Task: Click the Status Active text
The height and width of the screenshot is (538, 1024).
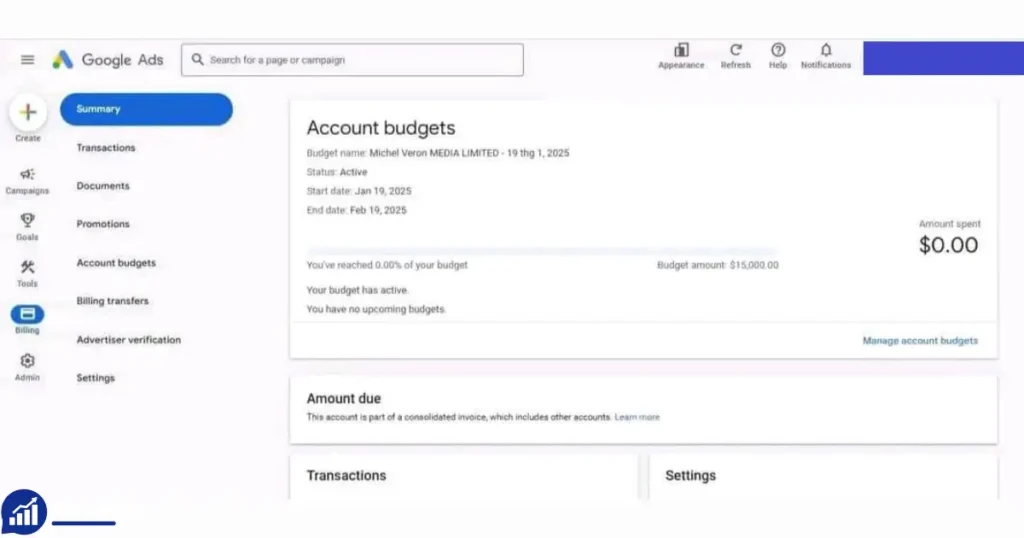Action: pos(337,172)
